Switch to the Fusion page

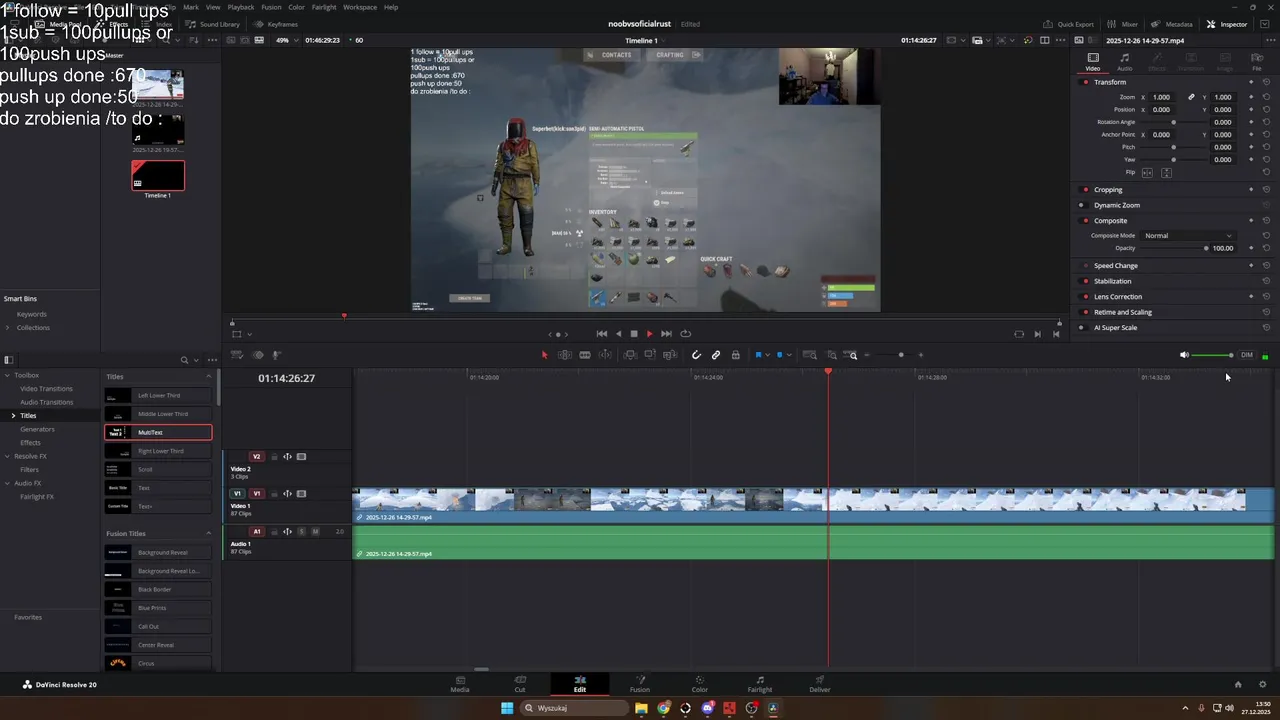(640, 684)
